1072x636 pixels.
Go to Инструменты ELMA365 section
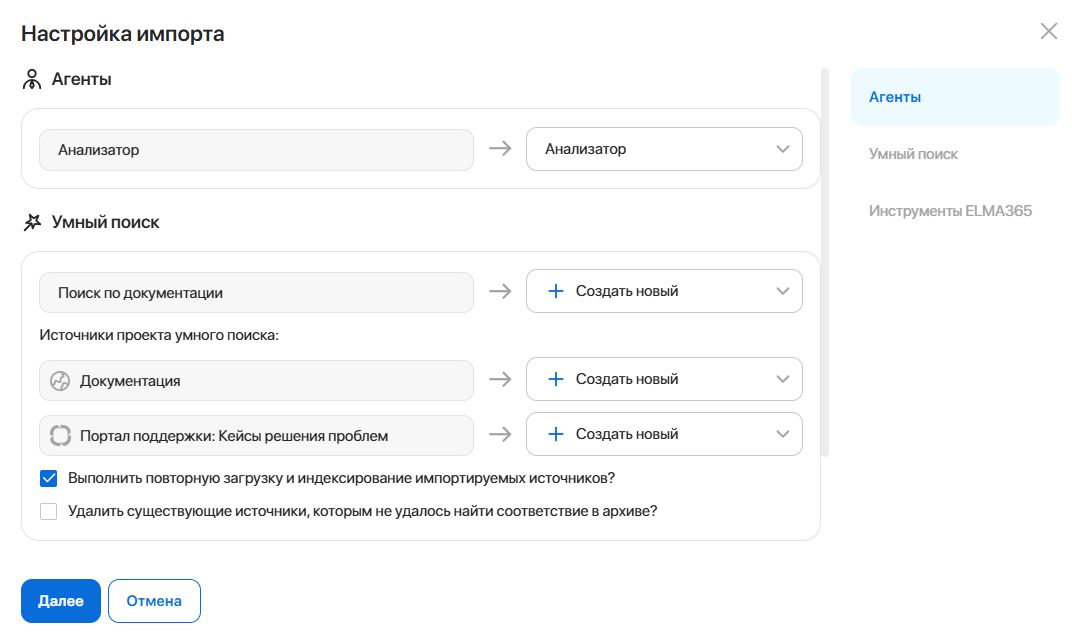pyautogui.click(x=950, y=211)
